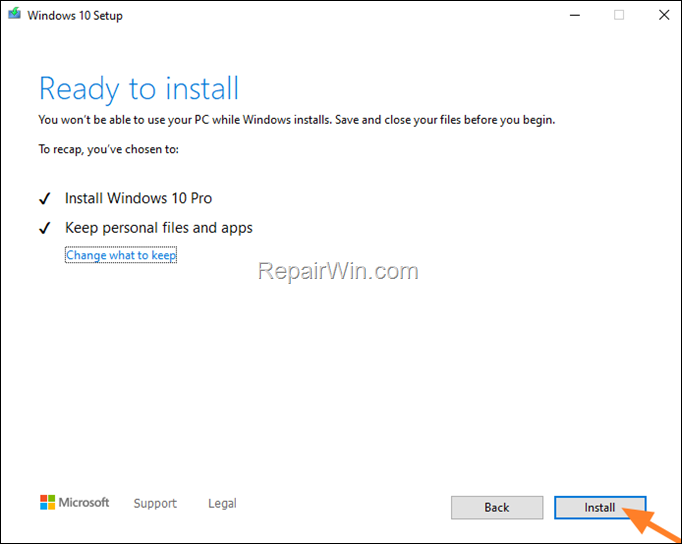This screenshot has height=544, width=682.
Task: Click the 'Windows 10 Setup' window title
Action: (x=75, y=16)
